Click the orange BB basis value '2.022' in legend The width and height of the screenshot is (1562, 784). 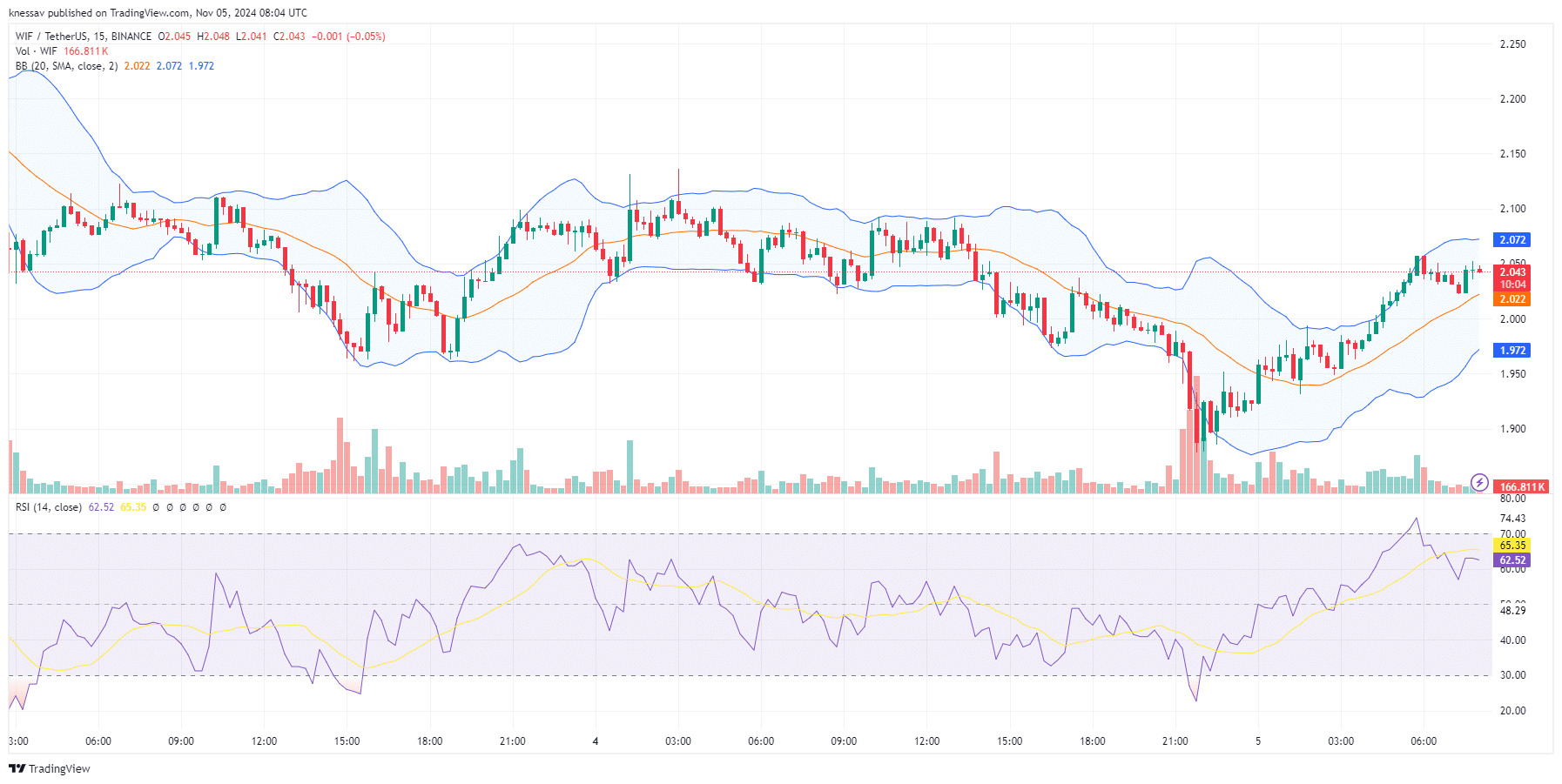coord(137,66)
